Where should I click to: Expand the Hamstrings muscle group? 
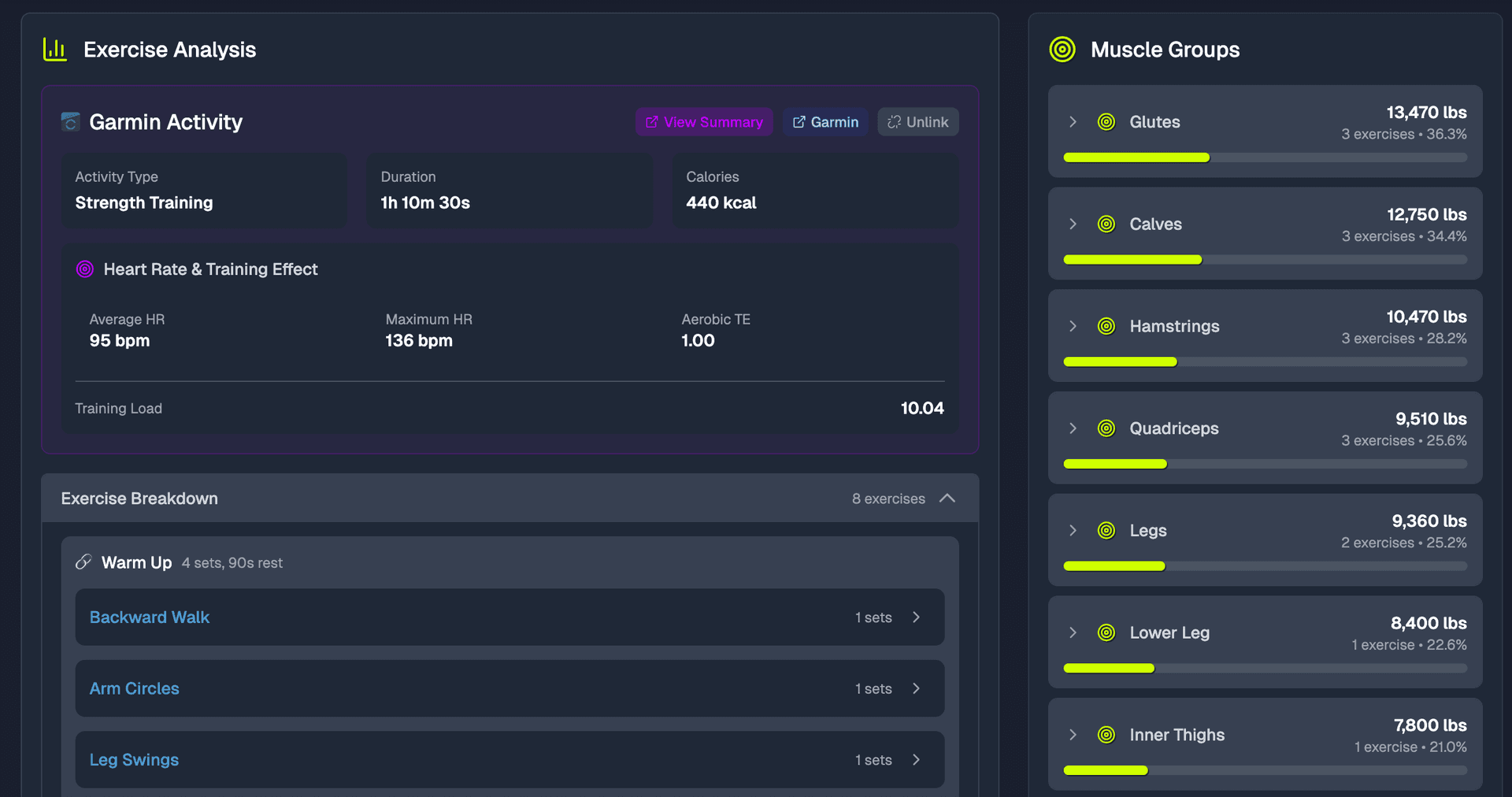[x=1073, y=325]
